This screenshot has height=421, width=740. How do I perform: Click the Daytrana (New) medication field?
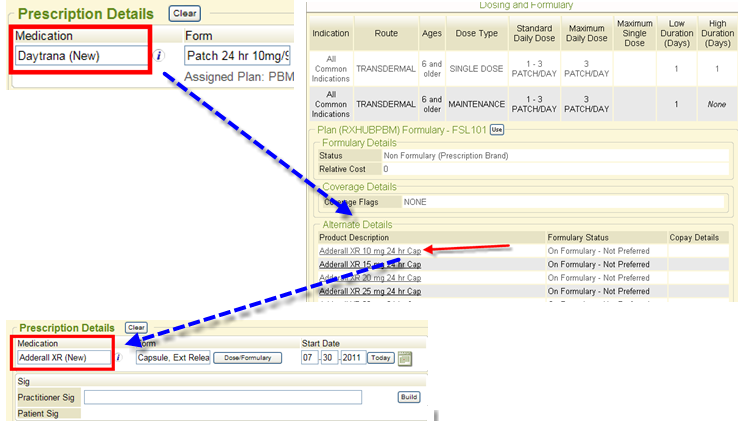click(81, 56)
